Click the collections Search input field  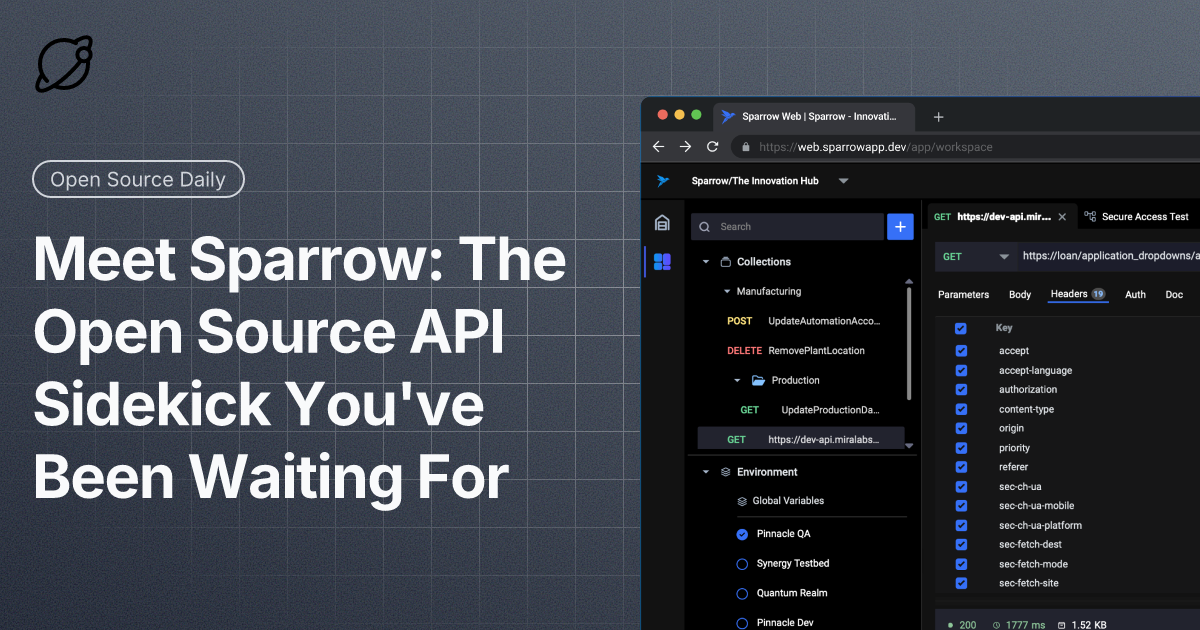click(x=787, y=227)
